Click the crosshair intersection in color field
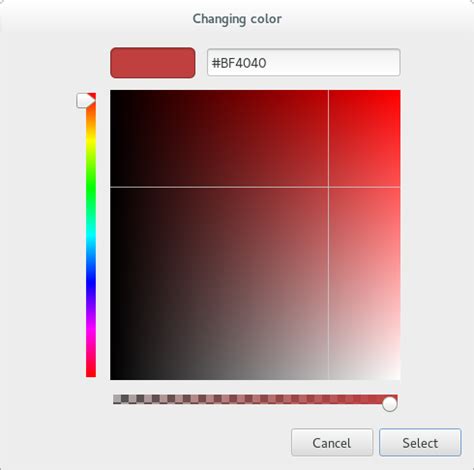This screenshot has height=470, width=474. (x=328, y=187)
